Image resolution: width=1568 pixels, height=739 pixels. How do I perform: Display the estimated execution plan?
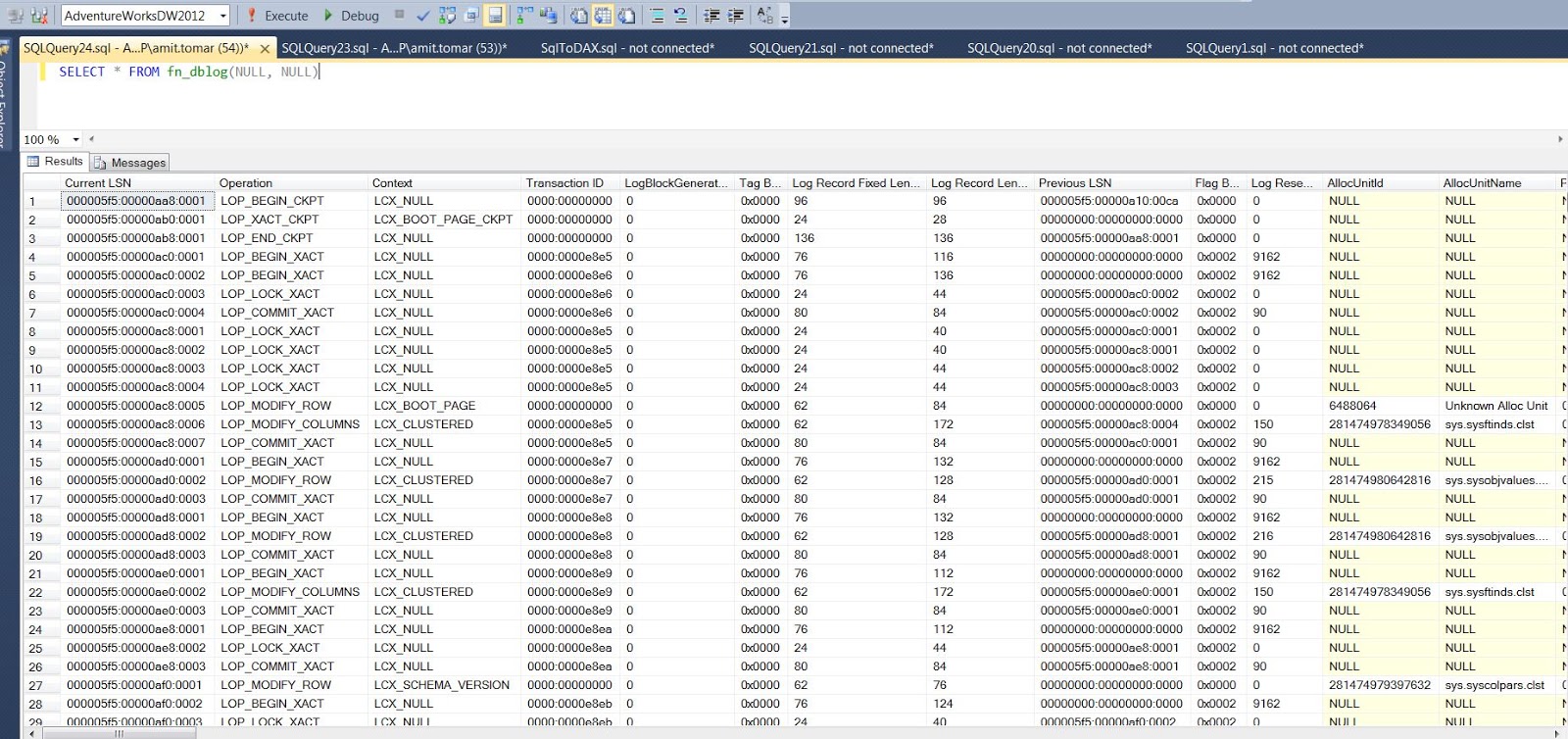tap(448, 15)
